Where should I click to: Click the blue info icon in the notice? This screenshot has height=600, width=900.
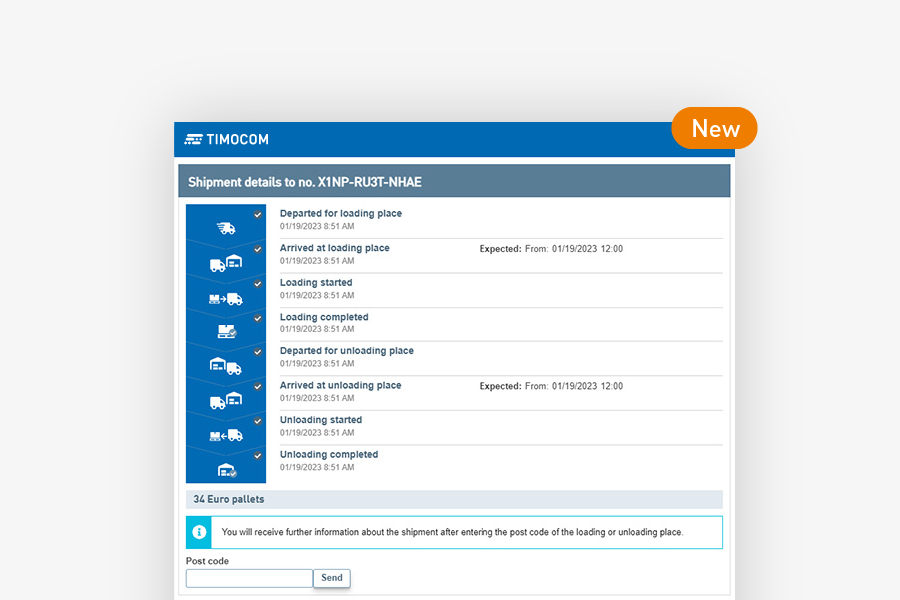pyautogui.click(x=199, y=532)
